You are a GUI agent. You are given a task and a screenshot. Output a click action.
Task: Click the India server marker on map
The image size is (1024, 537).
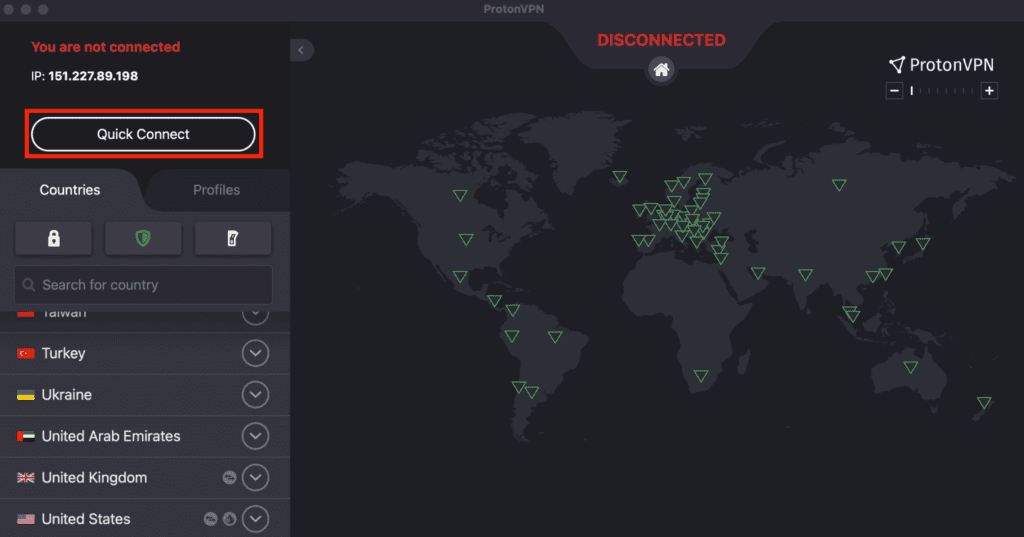click(805, 274)
